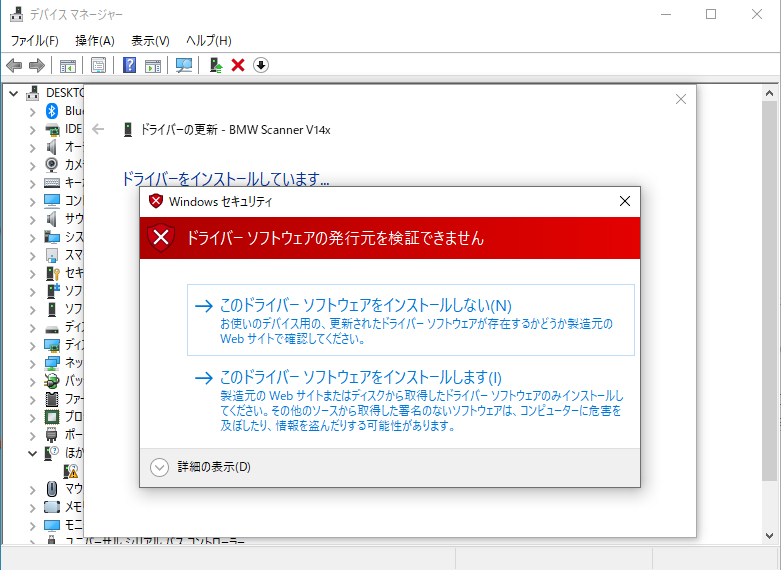Click the Update driver toolbar icon with green arrow

click(x=216, y=65)
